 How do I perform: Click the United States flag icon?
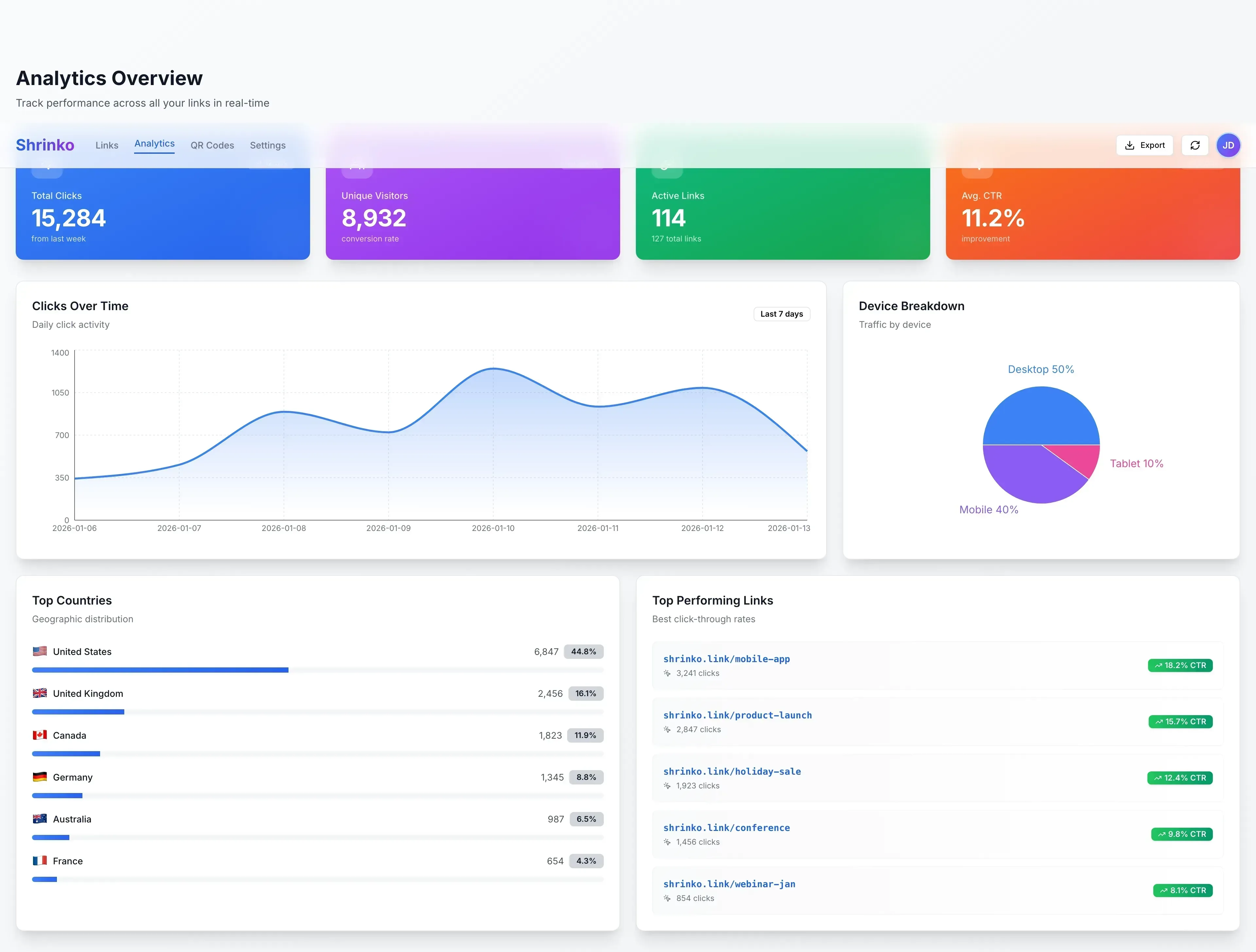coord(40,652)
